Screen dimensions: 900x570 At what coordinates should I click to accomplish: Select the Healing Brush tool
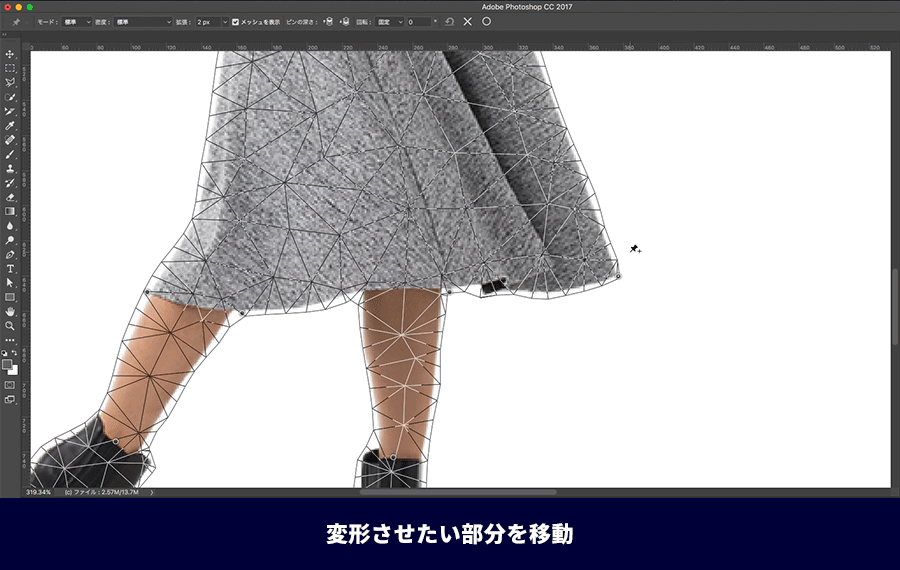click(10, 140)
